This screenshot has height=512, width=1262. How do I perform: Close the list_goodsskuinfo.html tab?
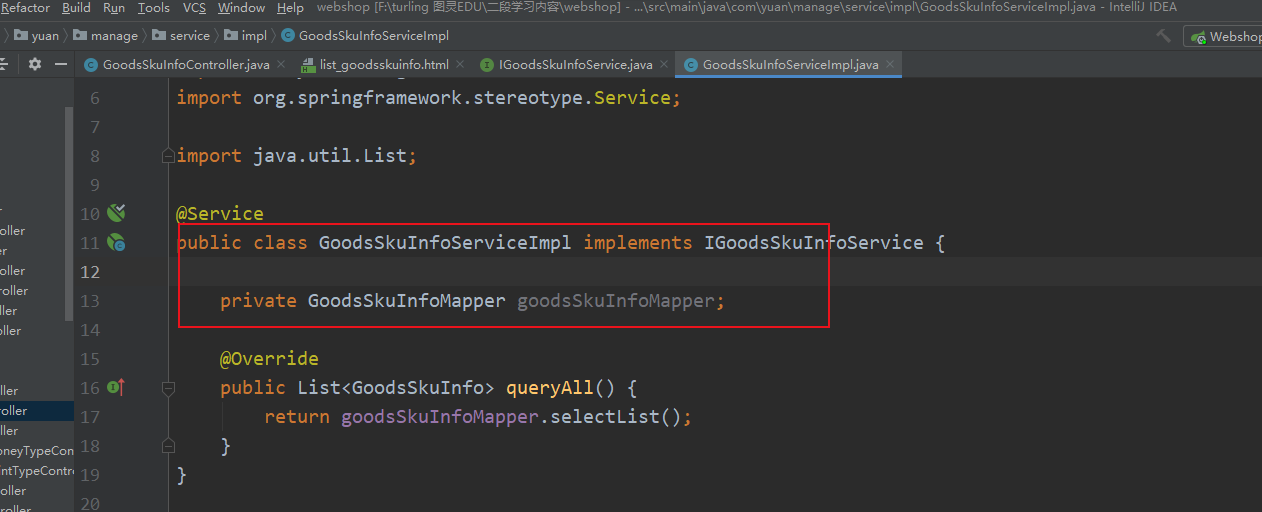[x=459, y=65]
